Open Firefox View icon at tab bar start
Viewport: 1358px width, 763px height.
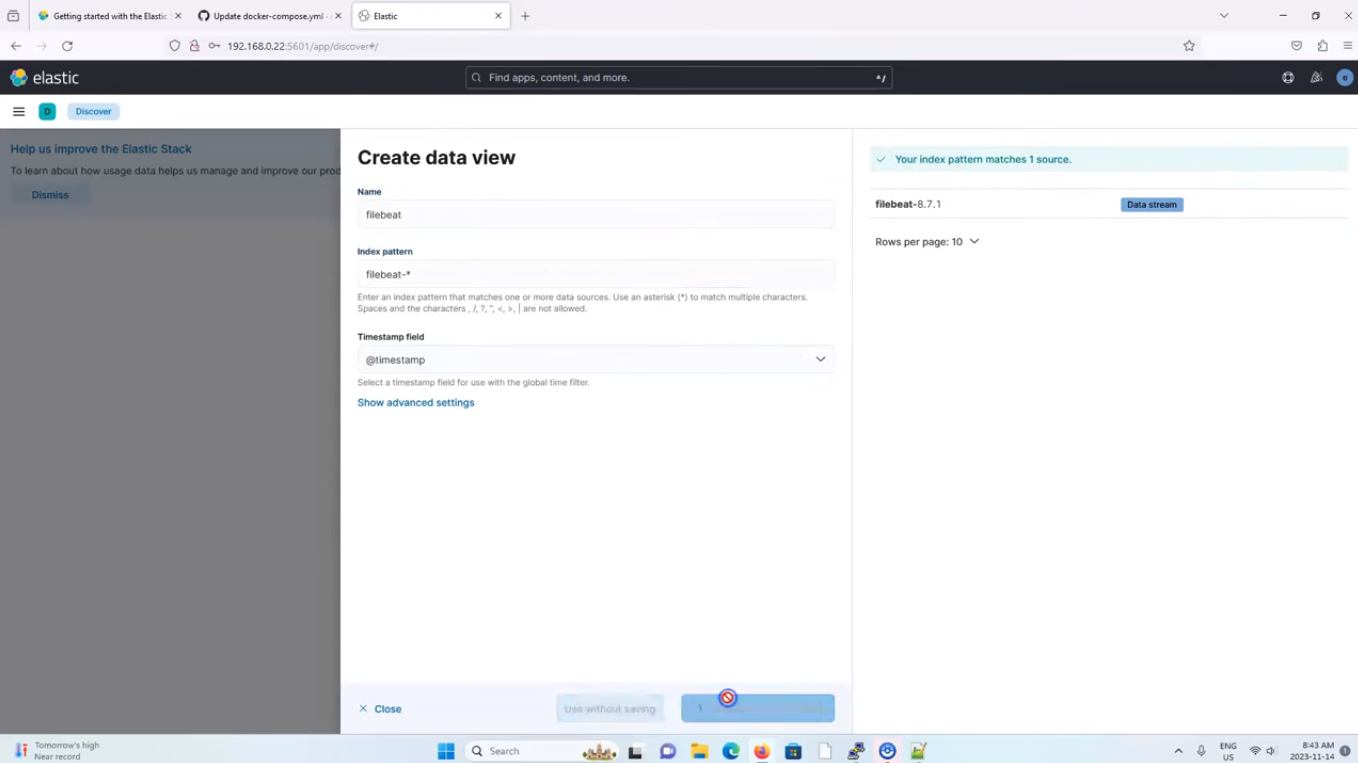[13, 16]
